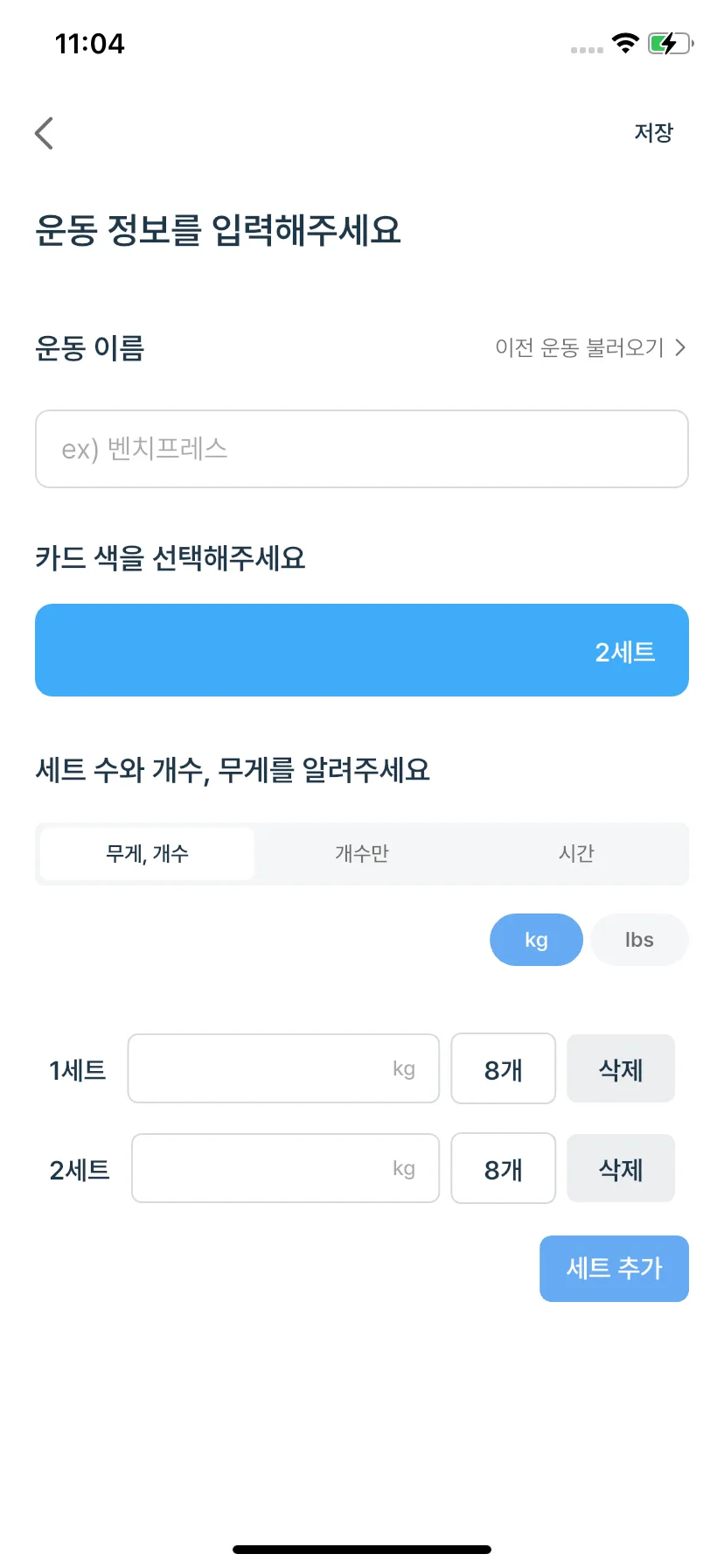
Task: Delete 2세트 with 삭제
Action: click(x=621, y=1168)
